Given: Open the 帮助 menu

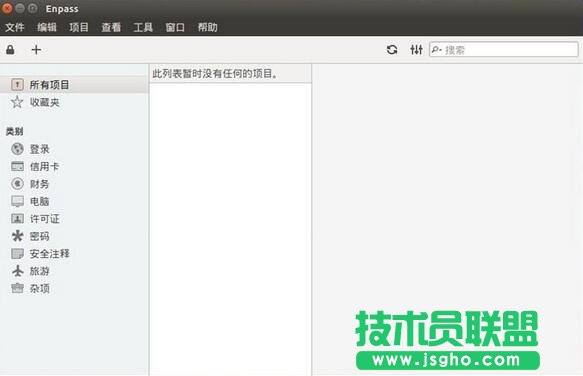Looking at the screenshot, I should coord(207,27).
